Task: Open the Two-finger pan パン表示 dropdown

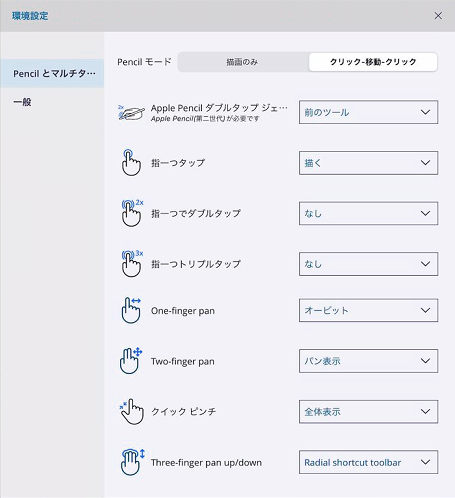Action: 368,361
